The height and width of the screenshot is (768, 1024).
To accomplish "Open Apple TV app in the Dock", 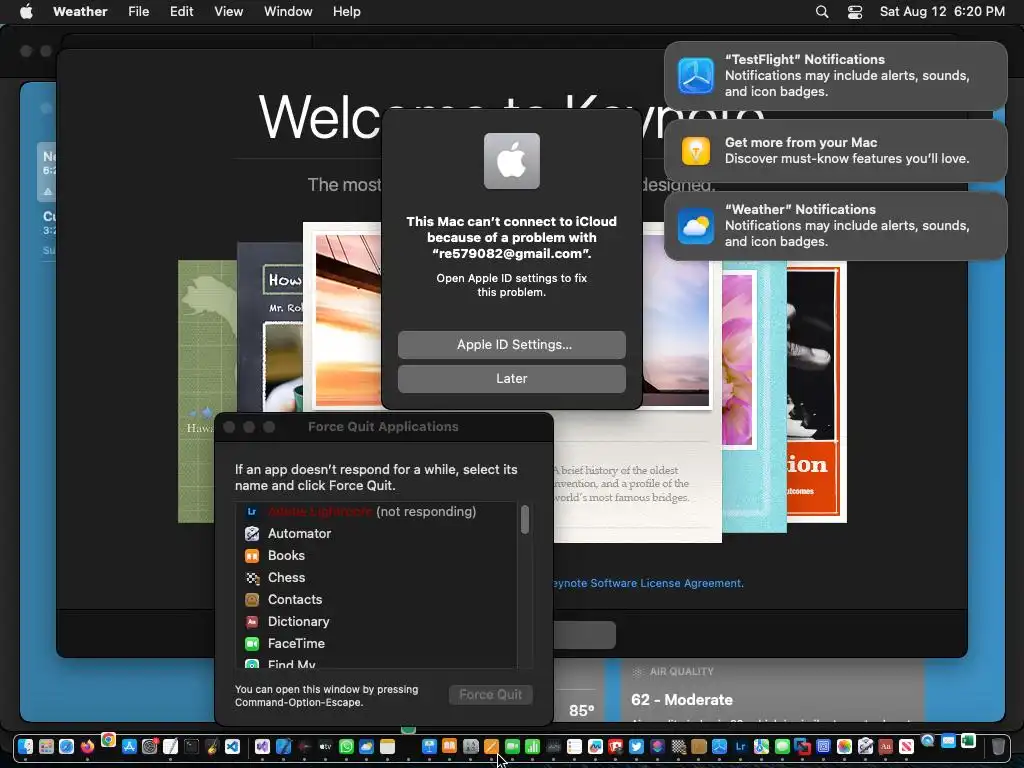I will [x=325, y=746].
